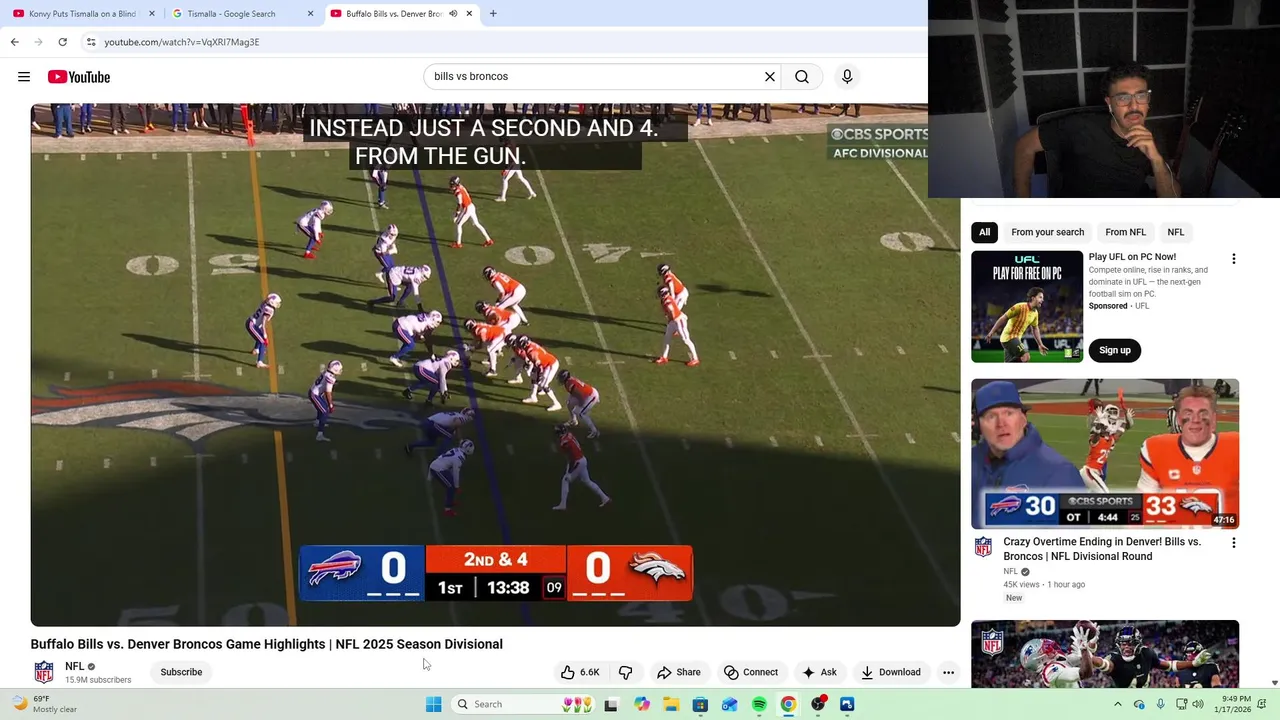Viewport: 1280px width, 720px height.
Task: Subscribe to the NFL channel
Action: [181, 672]
